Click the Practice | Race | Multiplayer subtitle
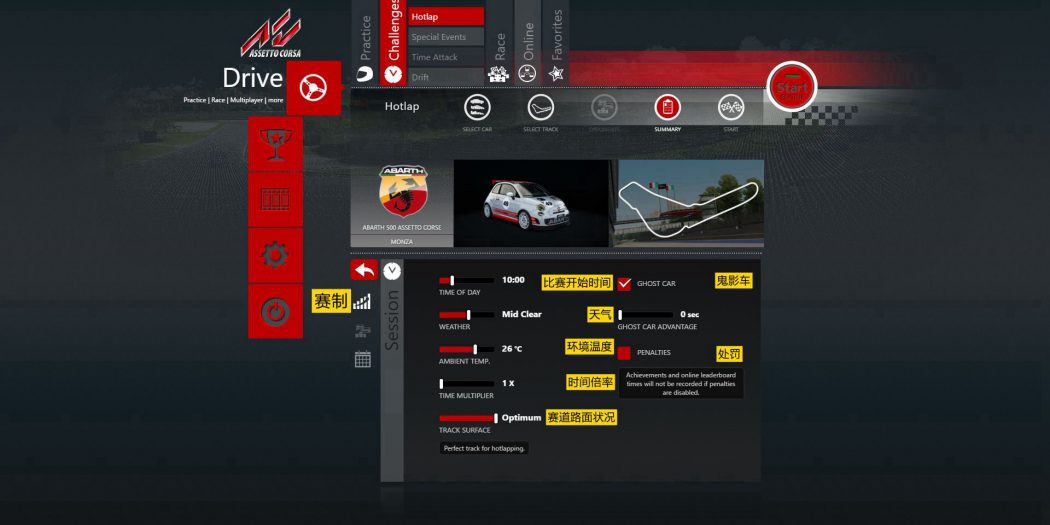Viewport: 1050px width, 525px height. (233, 100)
